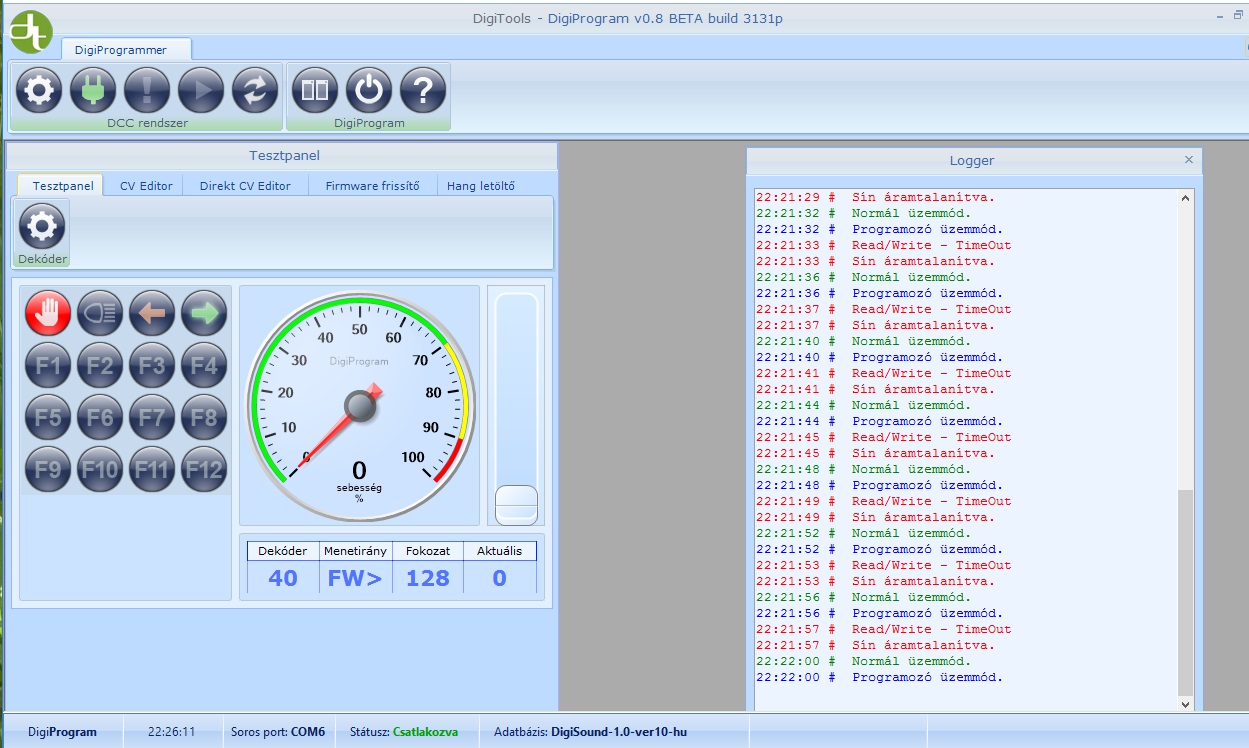The width and height of the screenshot is (1249, 748).
Task: Click the two-column panel layout icon
Action: click(x=315, y=91)
